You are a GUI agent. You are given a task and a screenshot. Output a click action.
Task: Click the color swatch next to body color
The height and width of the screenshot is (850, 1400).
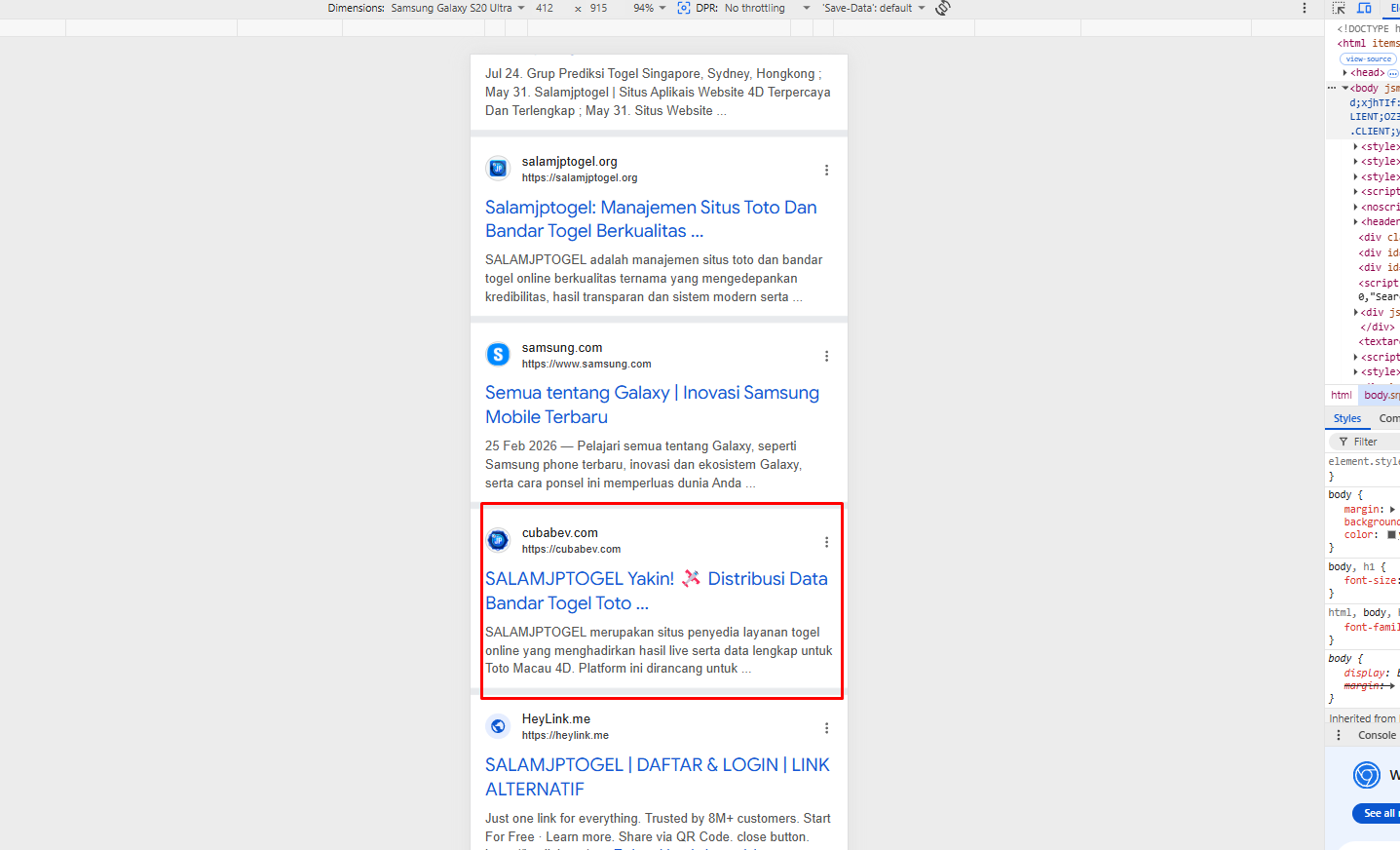(x=1391, y=535)
